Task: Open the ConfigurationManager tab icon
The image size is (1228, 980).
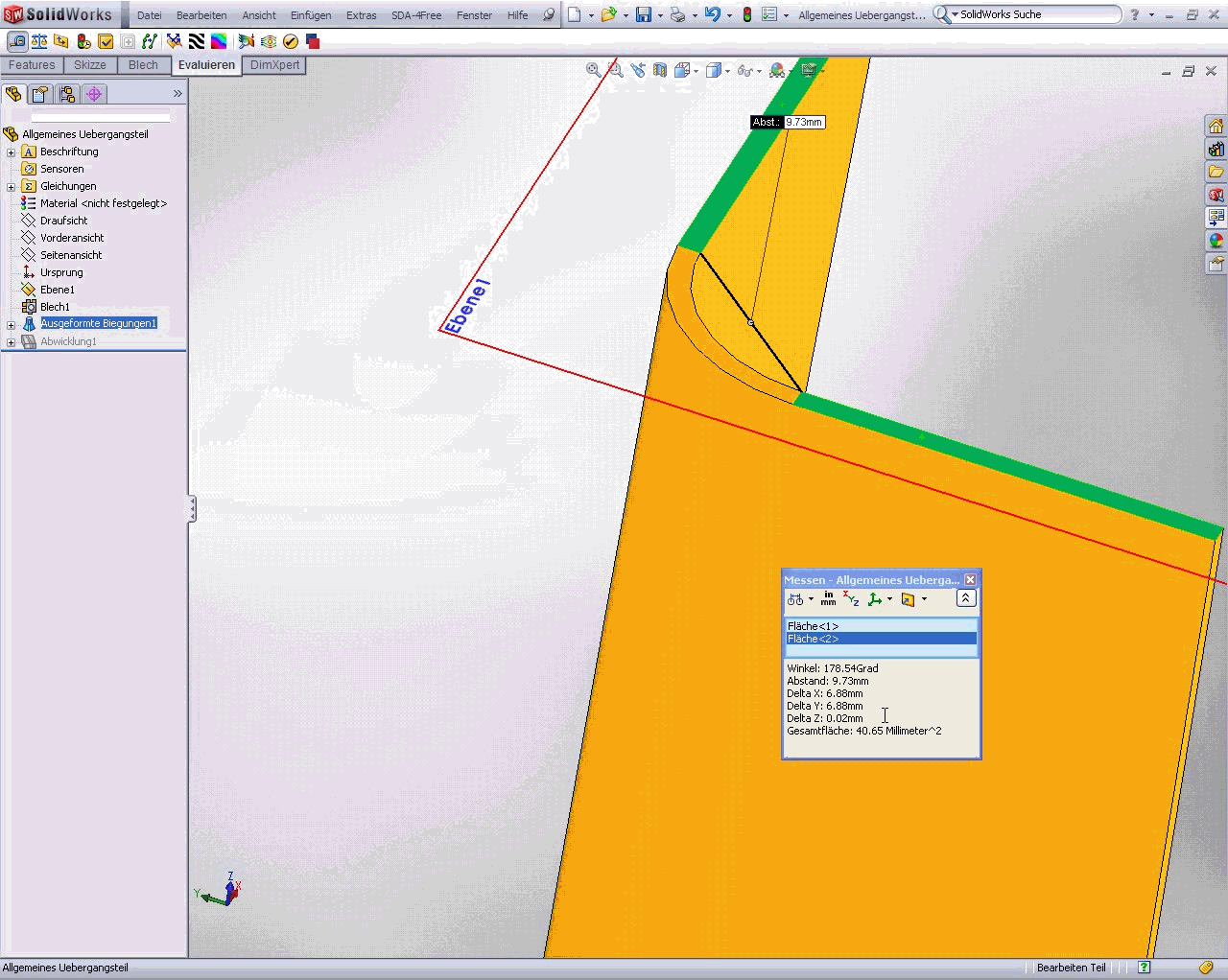Action: click(66, 94)
